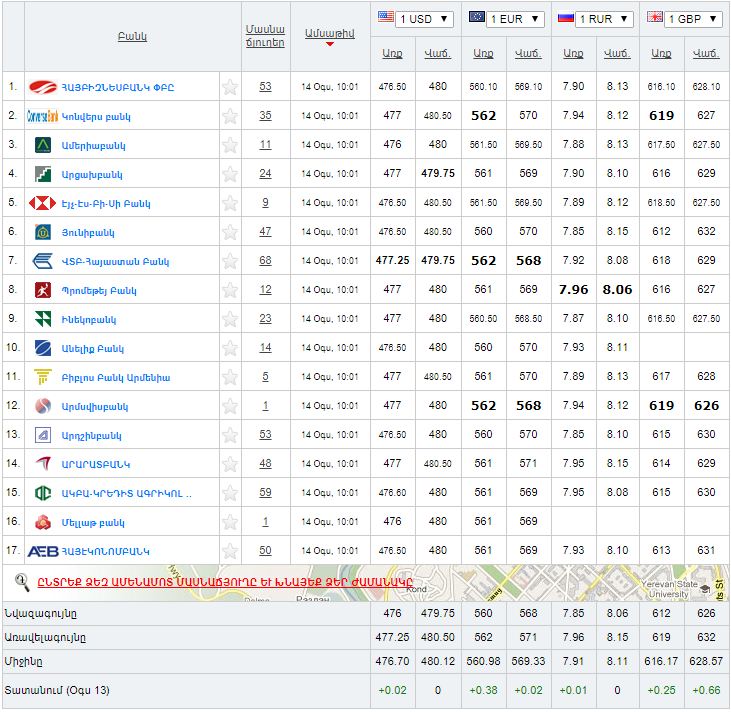731x712 pixels.
Task: Click the VTB-Armenia Bank logo
Action: 42,261
